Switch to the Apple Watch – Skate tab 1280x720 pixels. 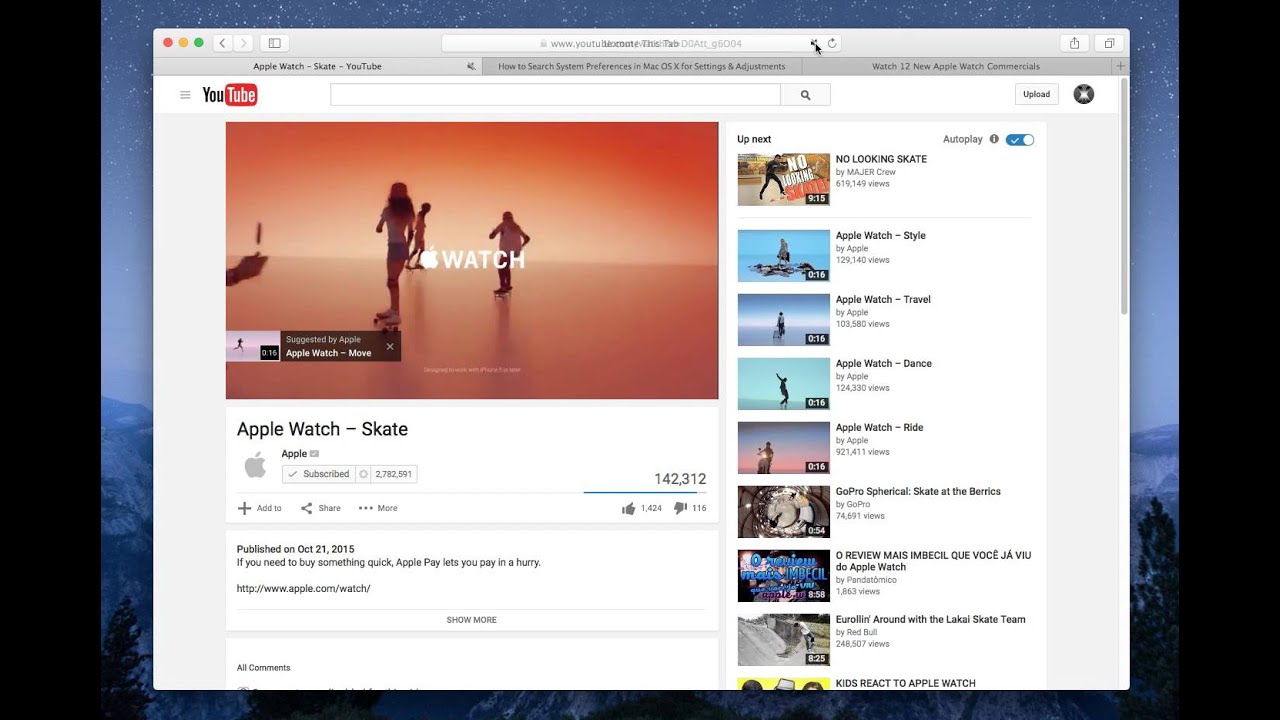[317, 66]
